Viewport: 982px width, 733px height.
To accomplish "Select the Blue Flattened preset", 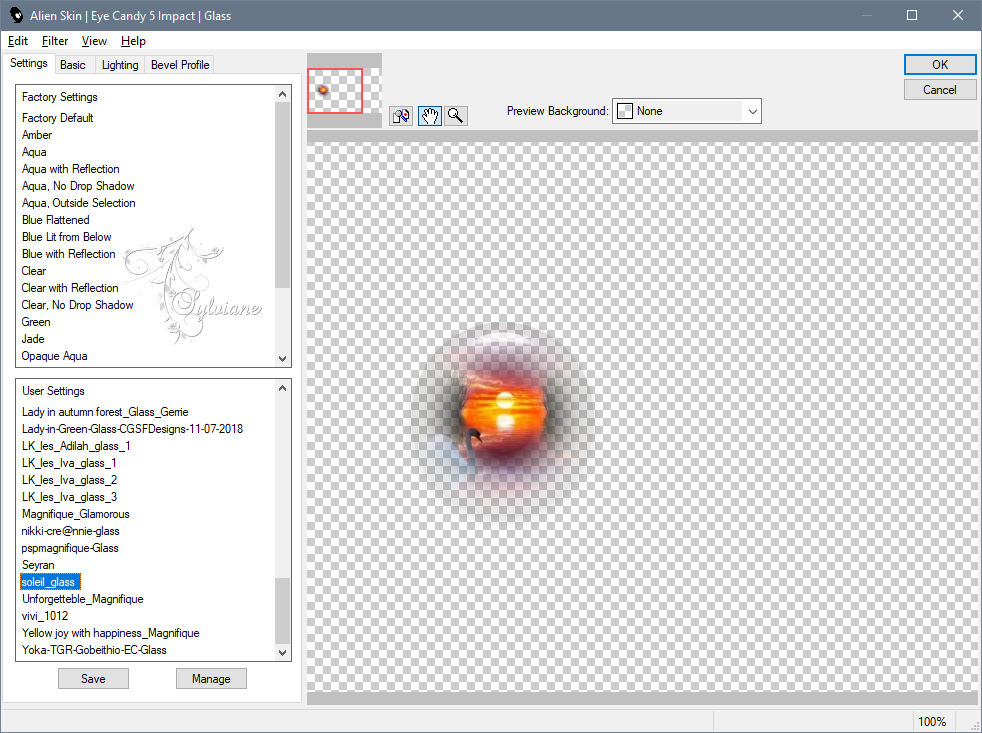I will (56, 219).
